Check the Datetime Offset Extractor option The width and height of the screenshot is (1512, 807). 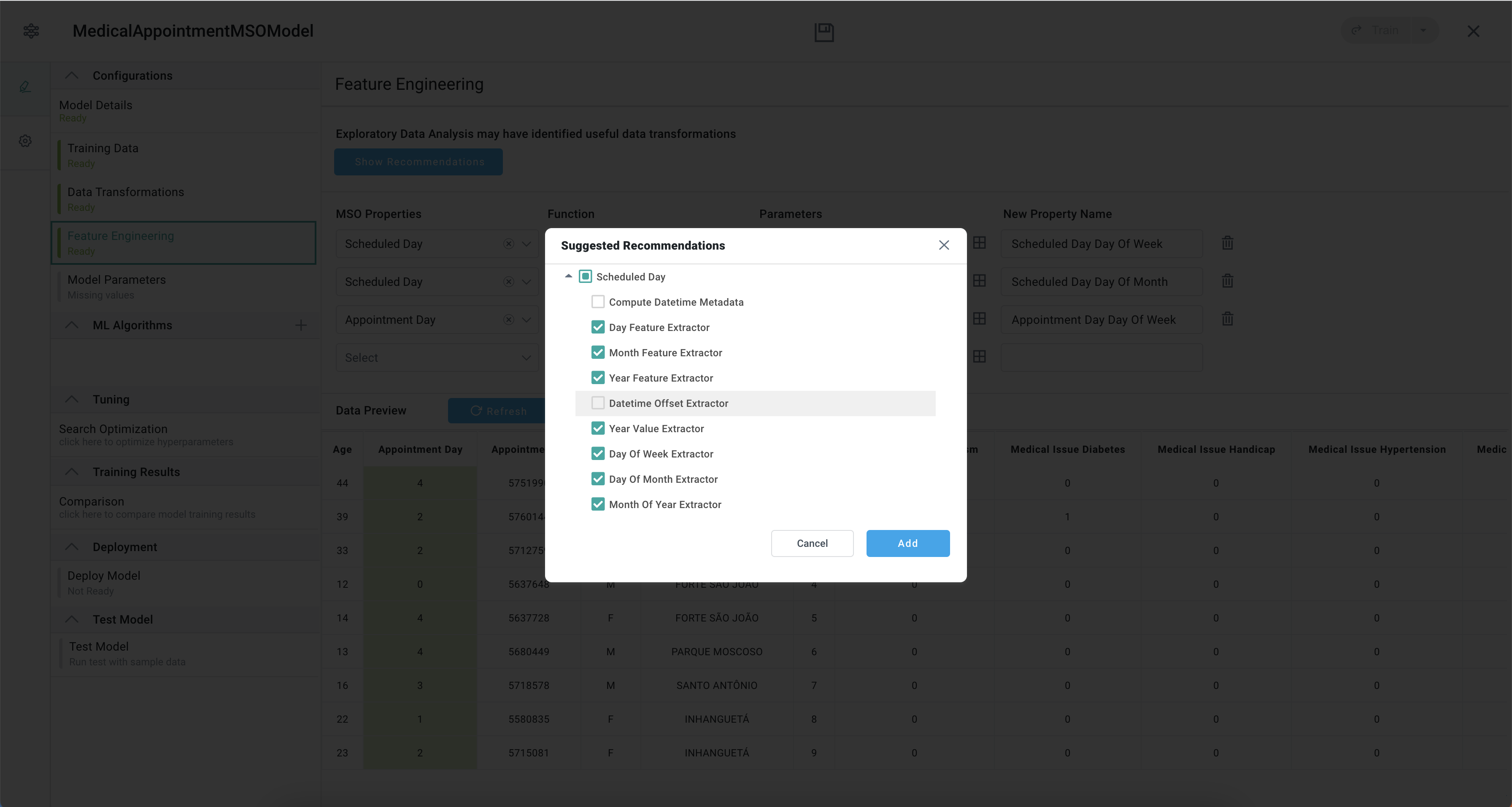(597, 403)
